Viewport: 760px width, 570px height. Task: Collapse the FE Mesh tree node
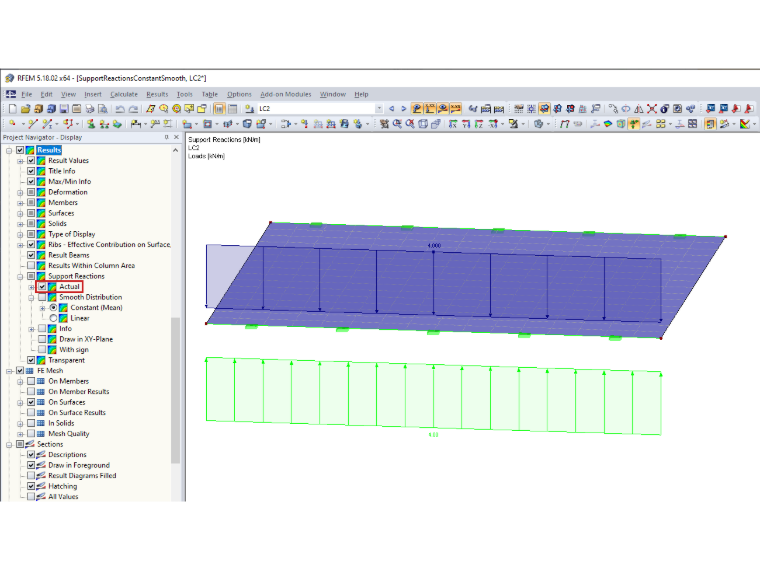9,371
